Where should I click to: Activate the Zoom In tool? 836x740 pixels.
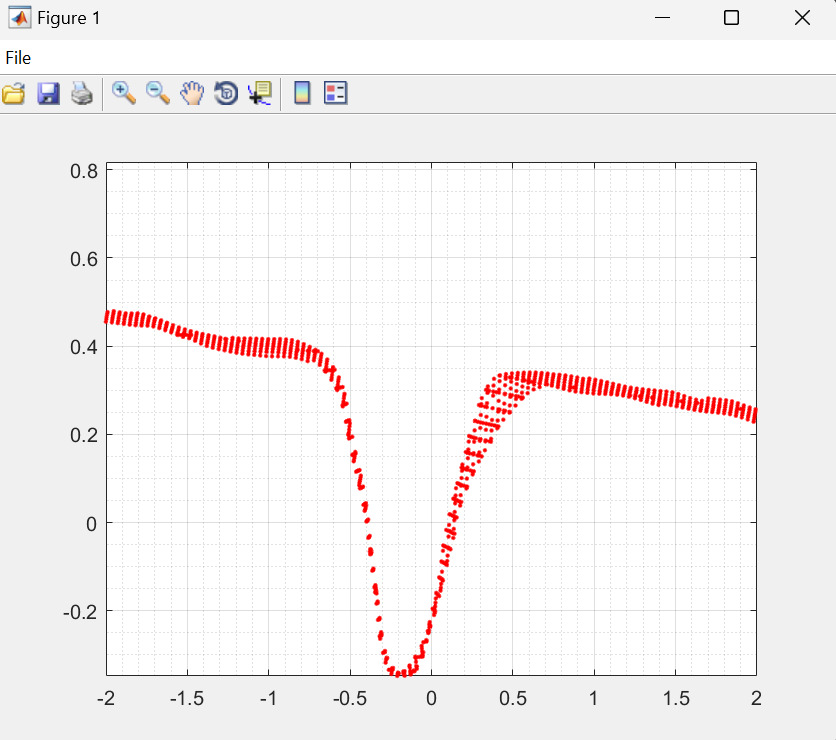point(124,94)
